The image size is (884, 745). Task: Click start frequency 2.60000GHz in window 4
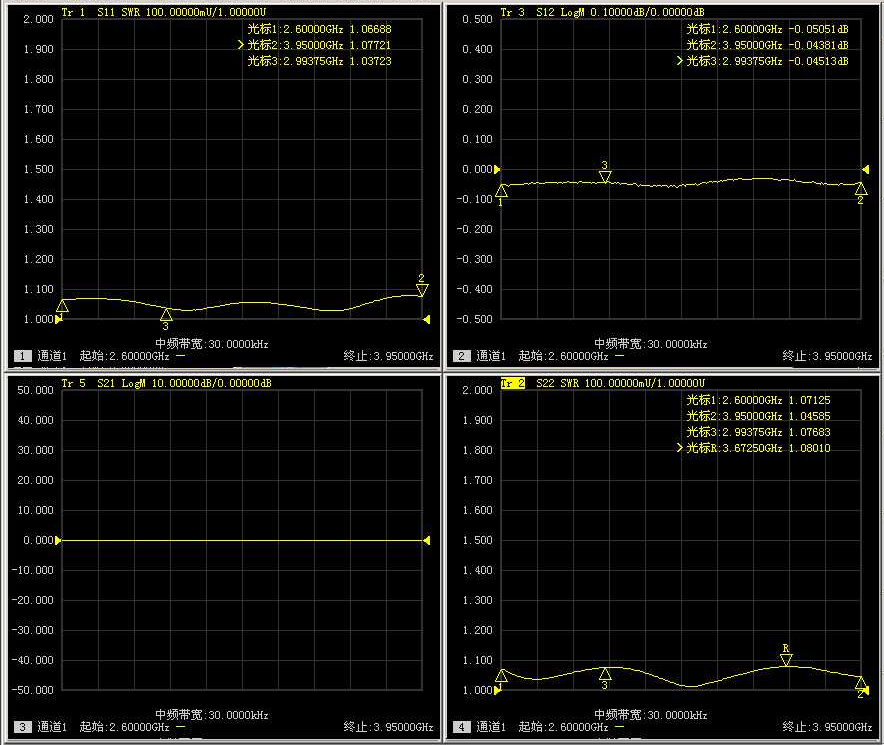coord(563,727)
